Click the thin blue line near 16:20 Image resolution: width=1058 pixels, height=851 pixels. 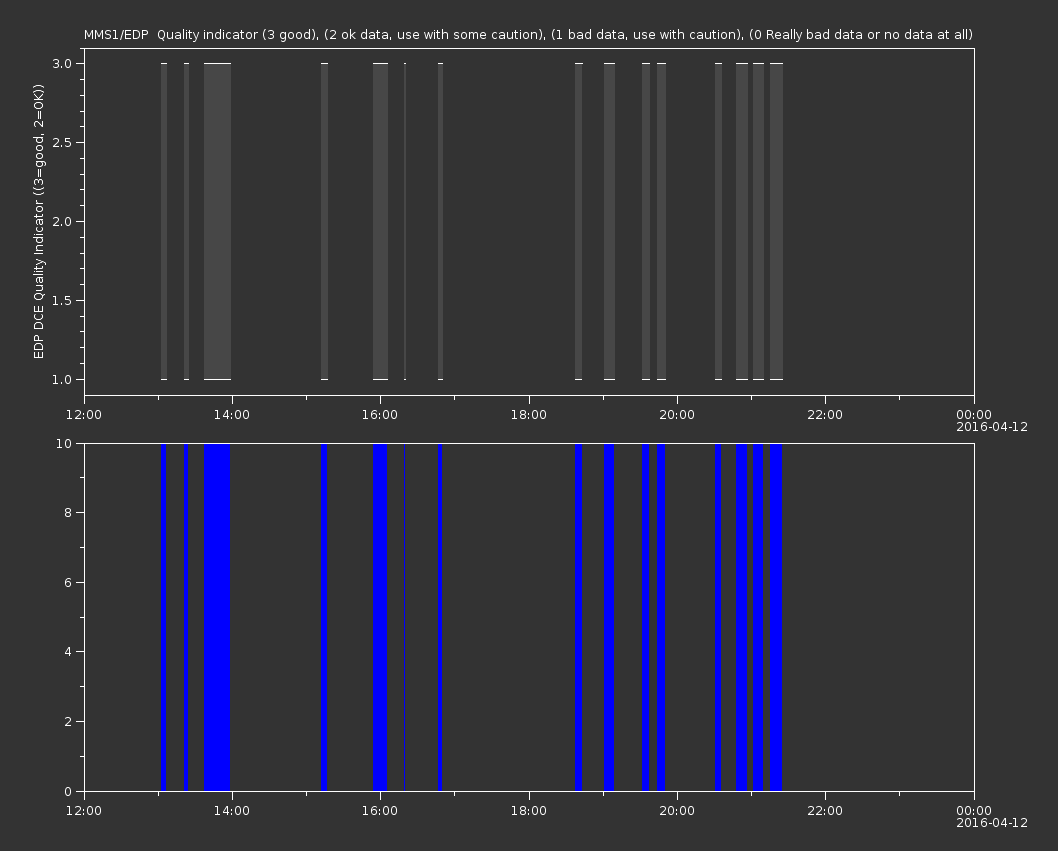point(404,617)
